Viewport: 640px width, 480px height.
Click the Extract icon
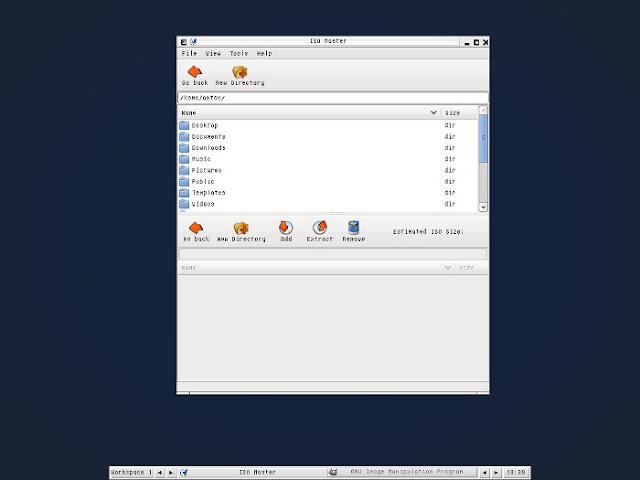(320, 228)
